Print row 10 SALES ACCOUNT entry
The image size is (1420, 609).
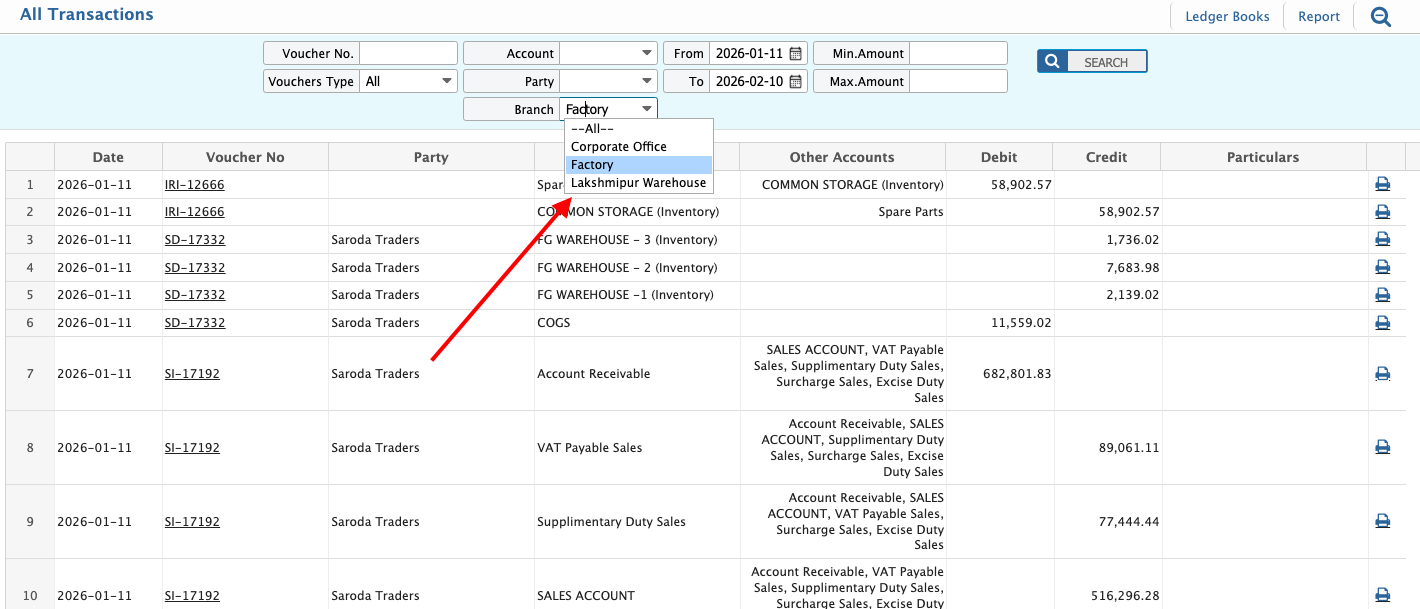1382,595
